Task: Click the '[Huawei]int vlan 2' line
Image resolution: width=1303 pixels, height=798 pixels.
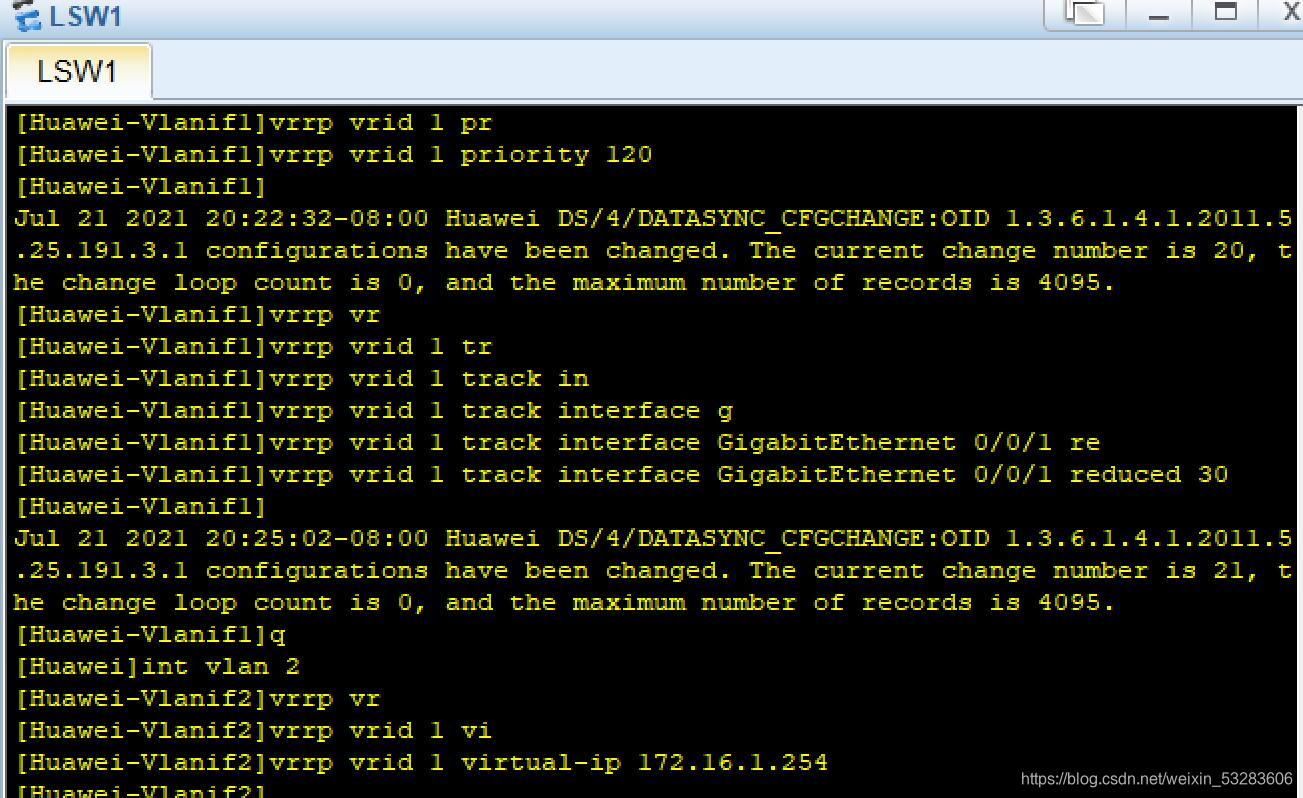Action: point(158,667)
